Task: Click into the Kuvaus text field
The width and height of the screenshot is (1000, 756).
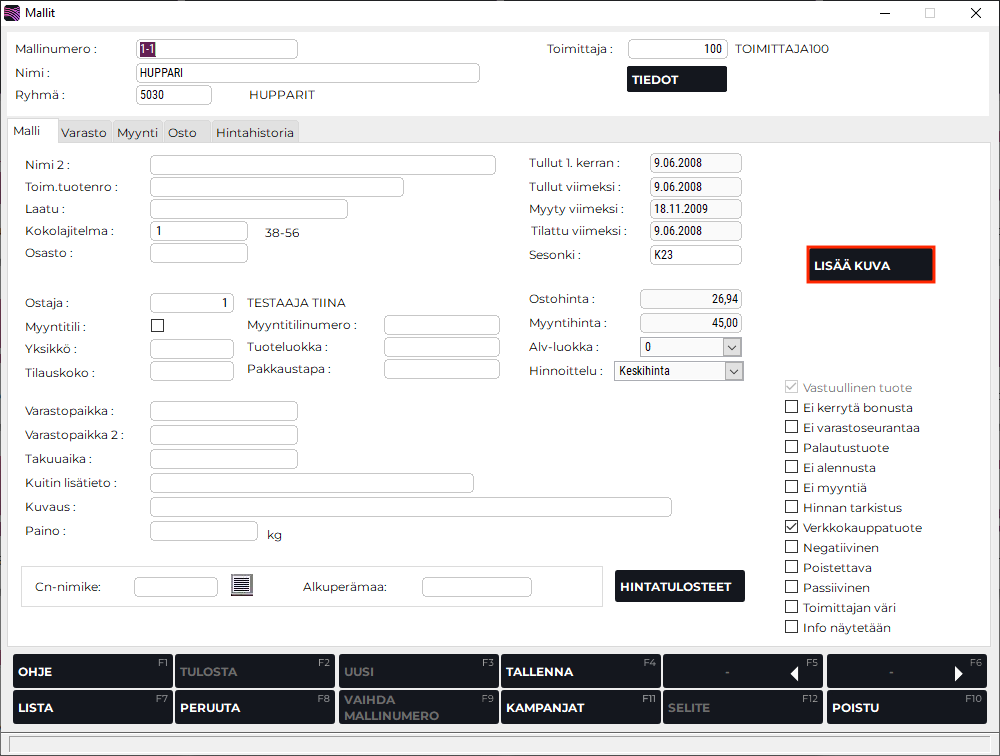Action: [410, 507]
